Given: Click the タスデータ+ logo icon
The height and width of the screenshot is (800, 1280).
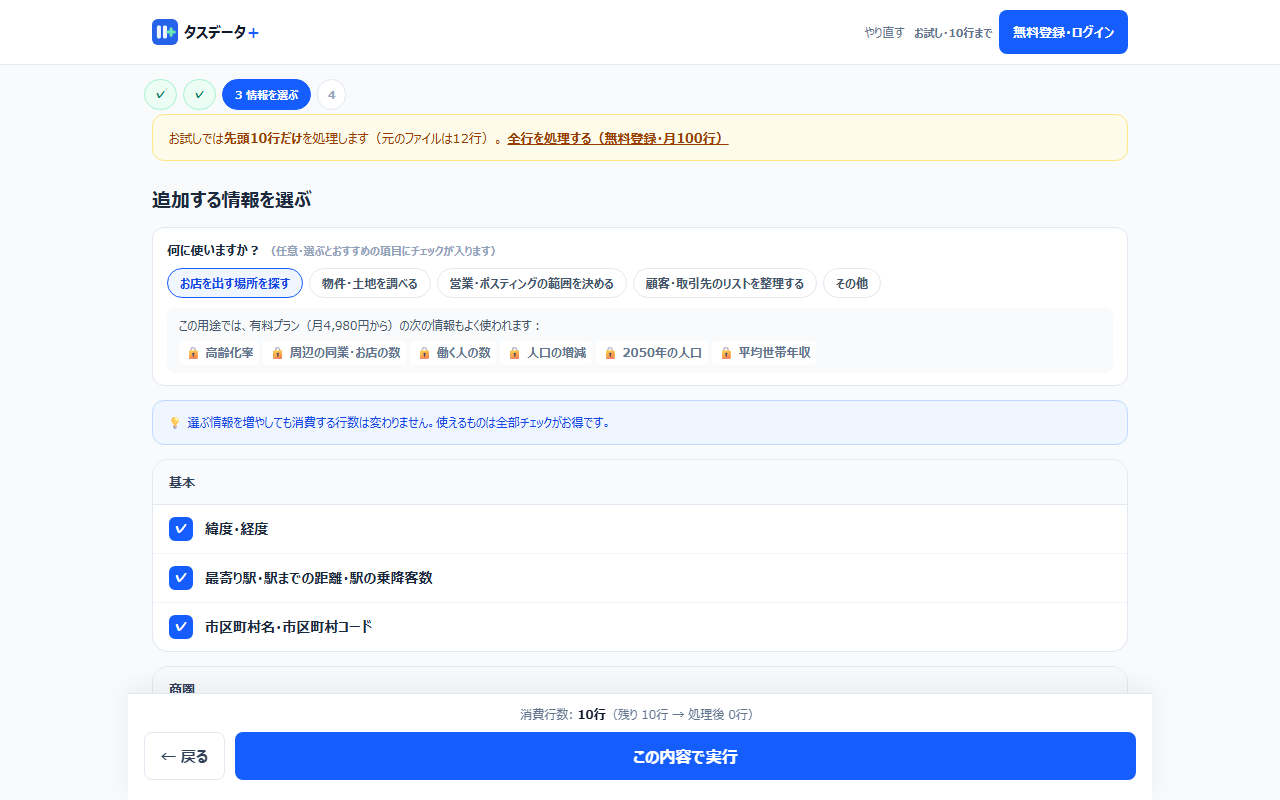Looking at the screenshot, I should coord(165,32).
